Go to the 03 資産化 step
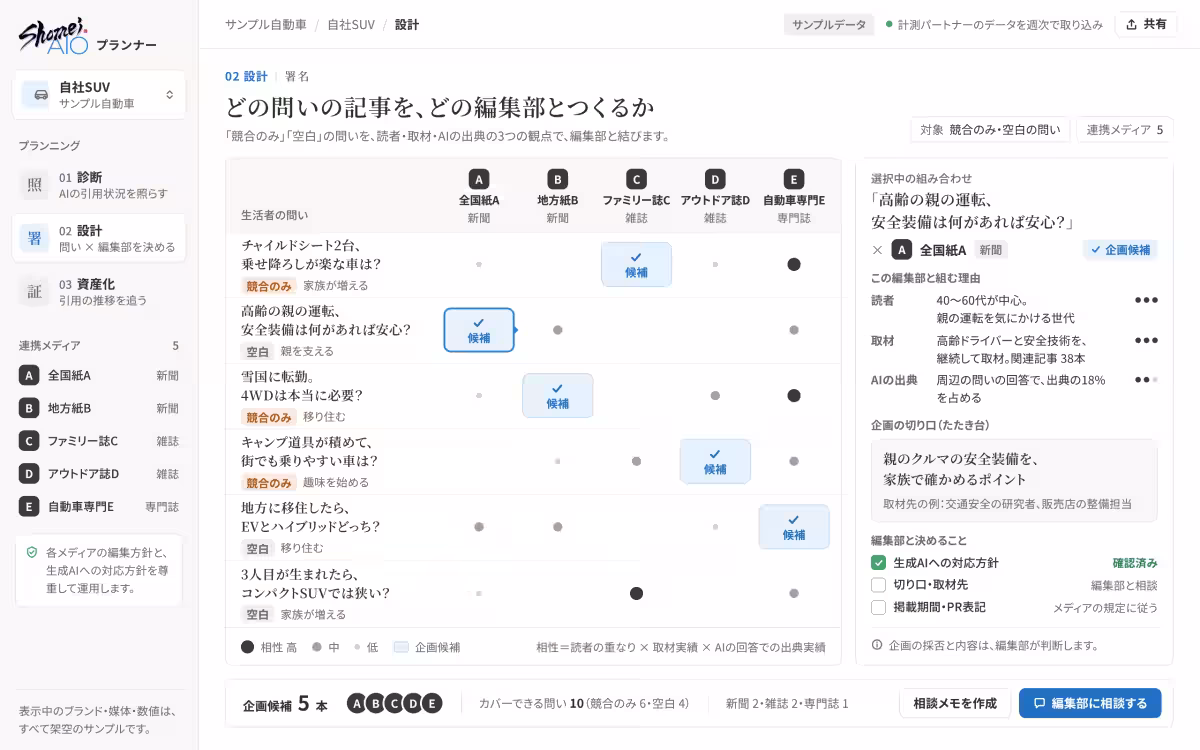Viewport: 1200px width, 750px height. point(99,292)
